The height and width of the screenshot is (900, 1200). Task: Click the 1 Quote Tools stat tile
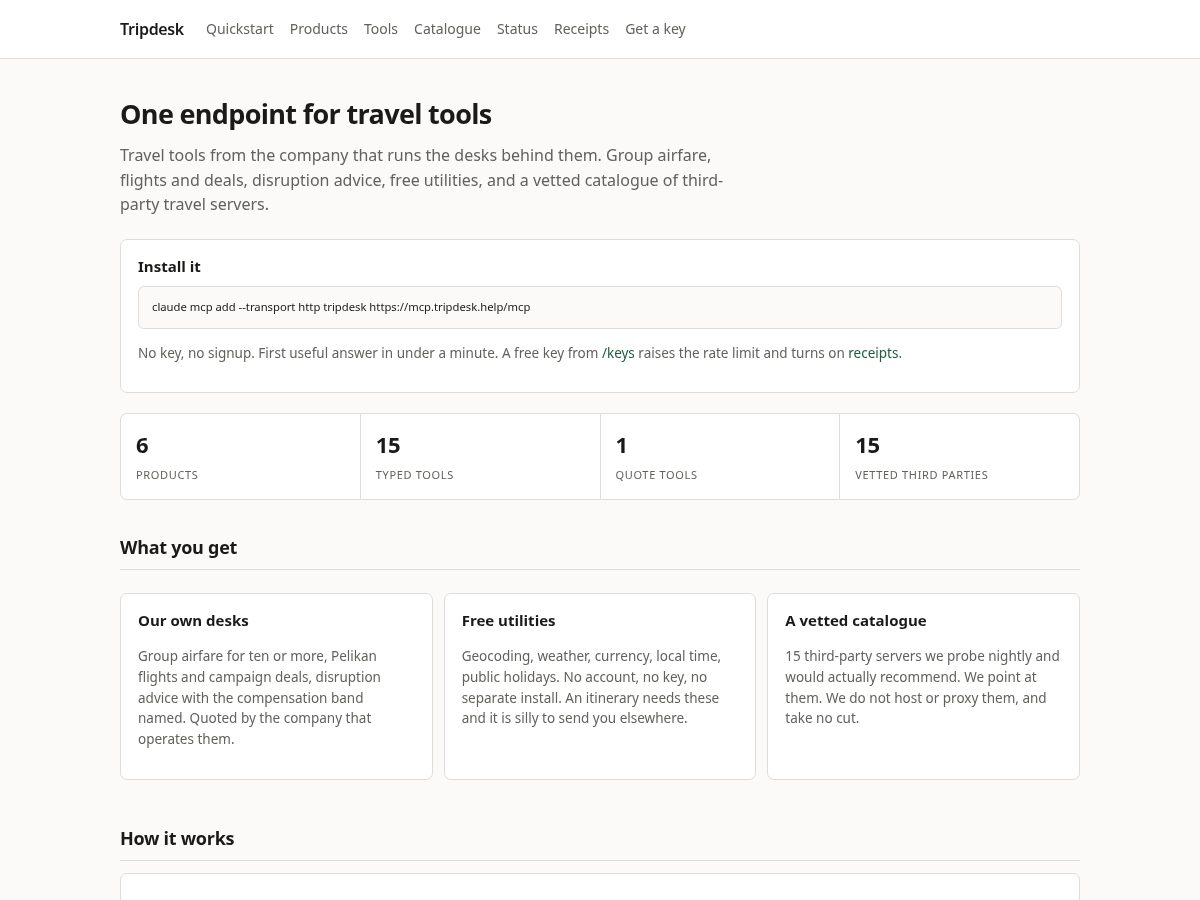pos(720,456)
